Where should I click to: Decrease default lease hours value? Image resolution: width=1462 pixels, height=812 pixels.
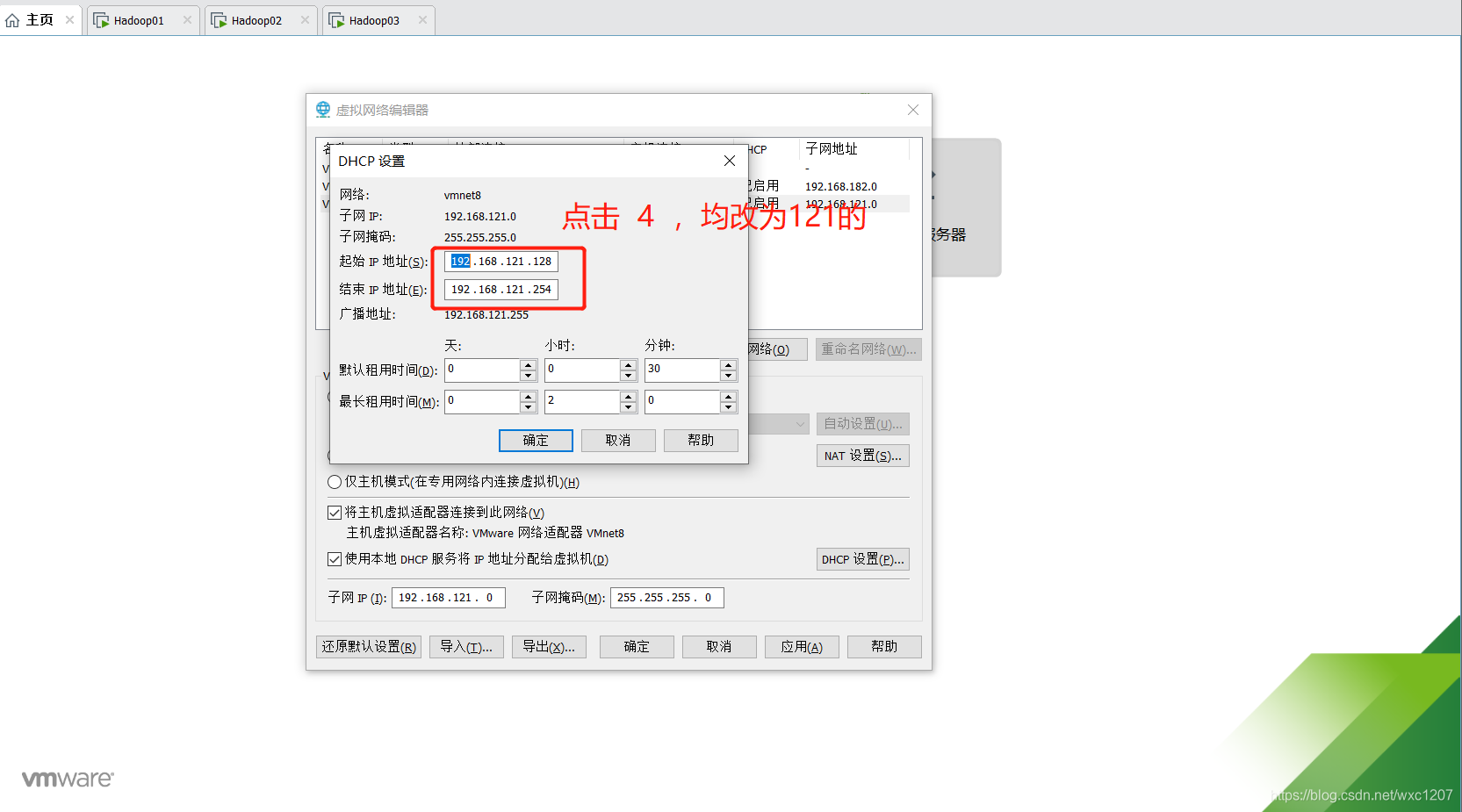pos(628,376)
